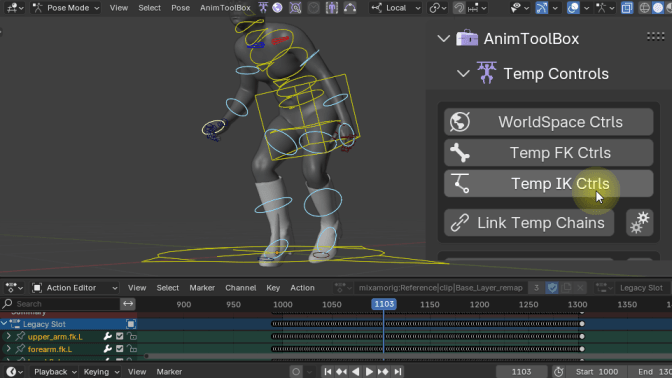Click Link Temp Chains button
Viewport: 672px width, 378px height.
click(x=529, y=223)
